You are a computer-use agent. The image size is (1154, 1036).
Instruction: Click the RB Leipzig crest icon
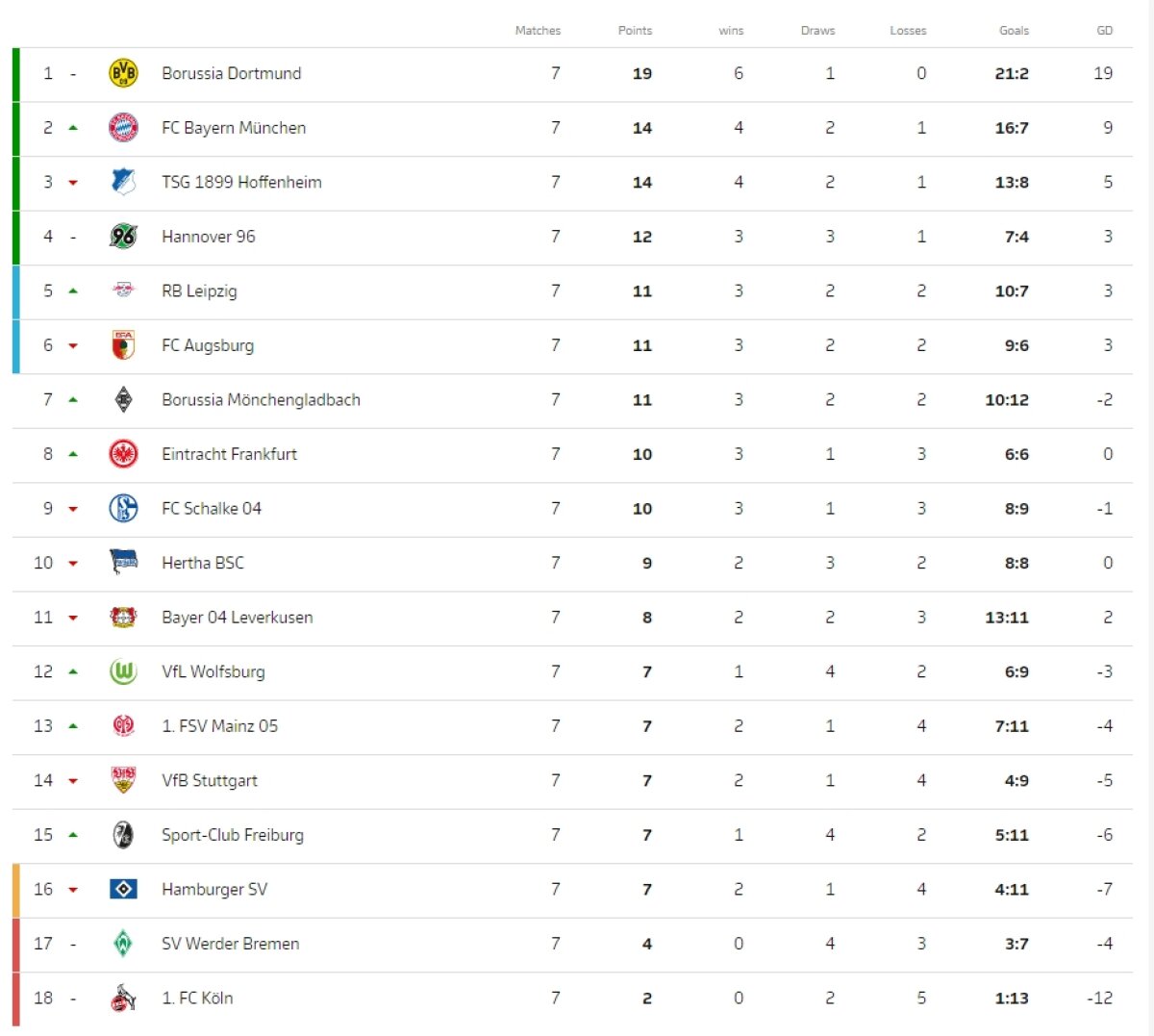pos(123,291)
